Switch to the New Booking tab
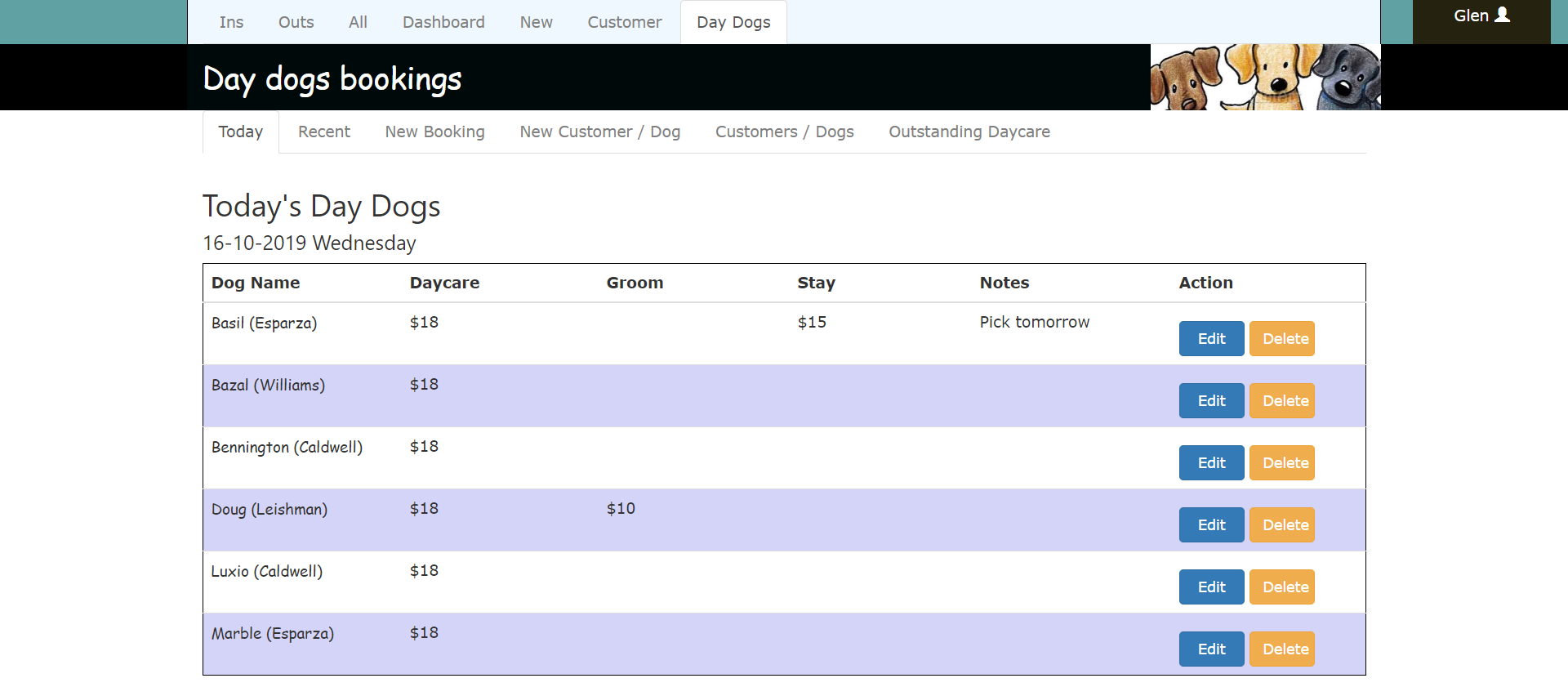Screen dimensions: 1568x696 pyautogui.click(x=434, y=132)
